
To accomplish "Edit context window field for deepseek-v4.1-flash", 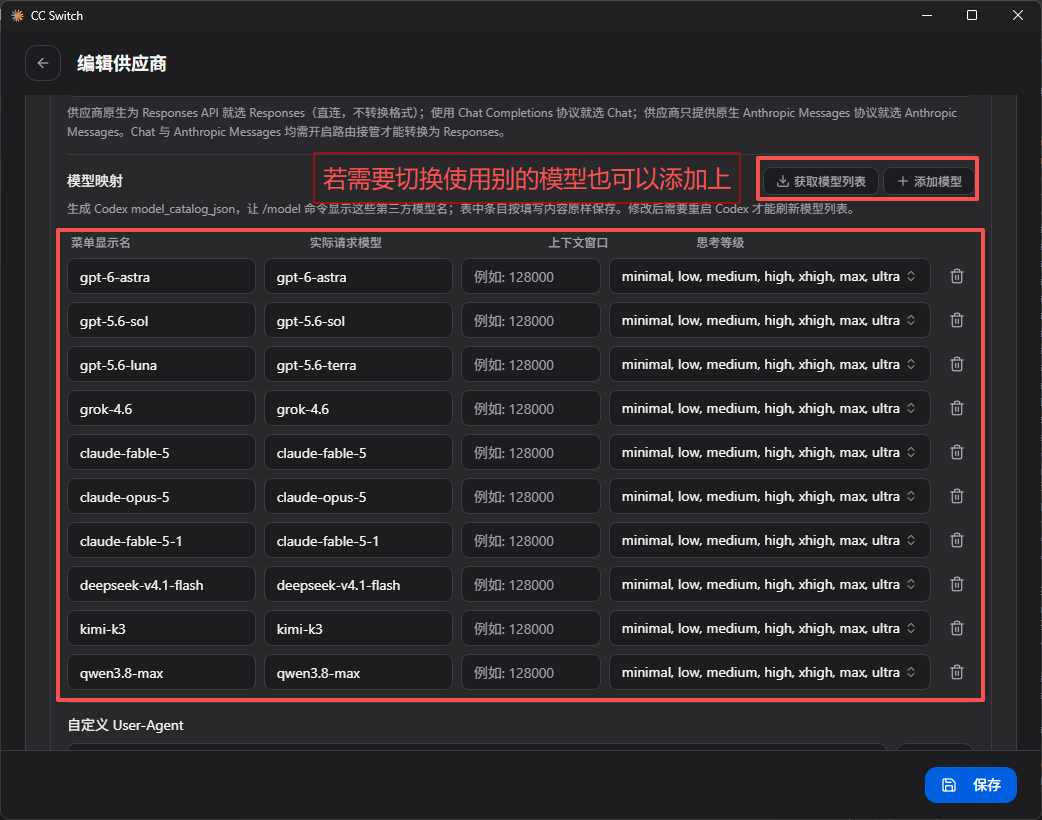I will point(531,585).
